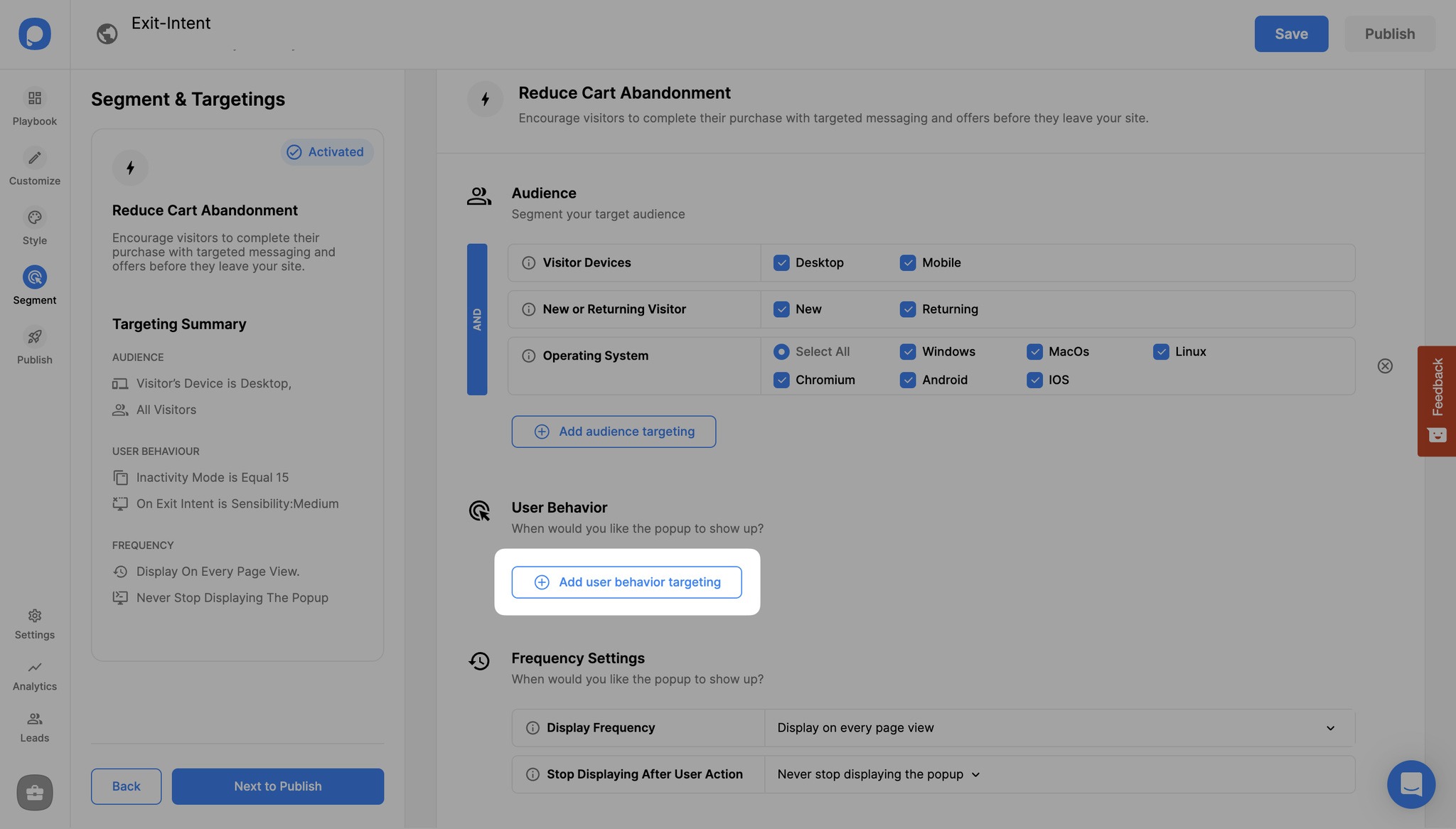The width and height of the screenshot is (1456, 829).
Task: Toggle Mobile visitor device checkbox
Action: (907, 262)
